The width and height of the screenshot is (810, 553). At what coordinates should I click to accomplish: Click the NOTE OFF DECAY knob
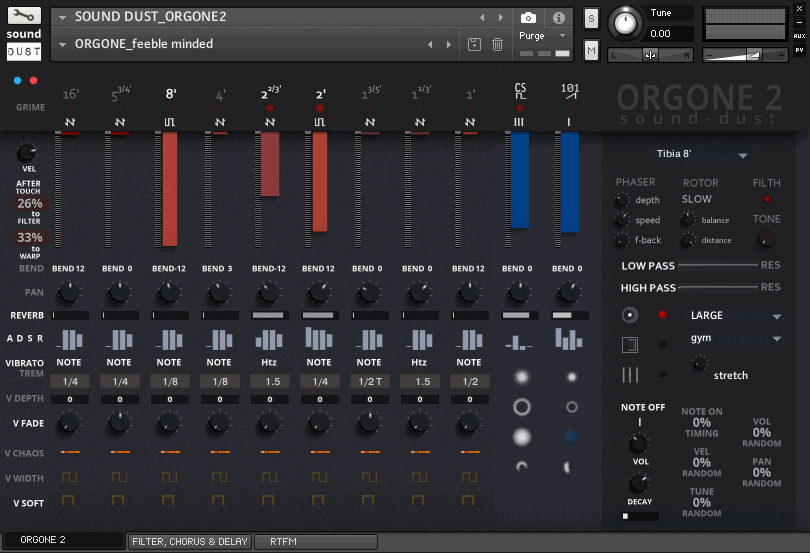(x=638, y=484)
